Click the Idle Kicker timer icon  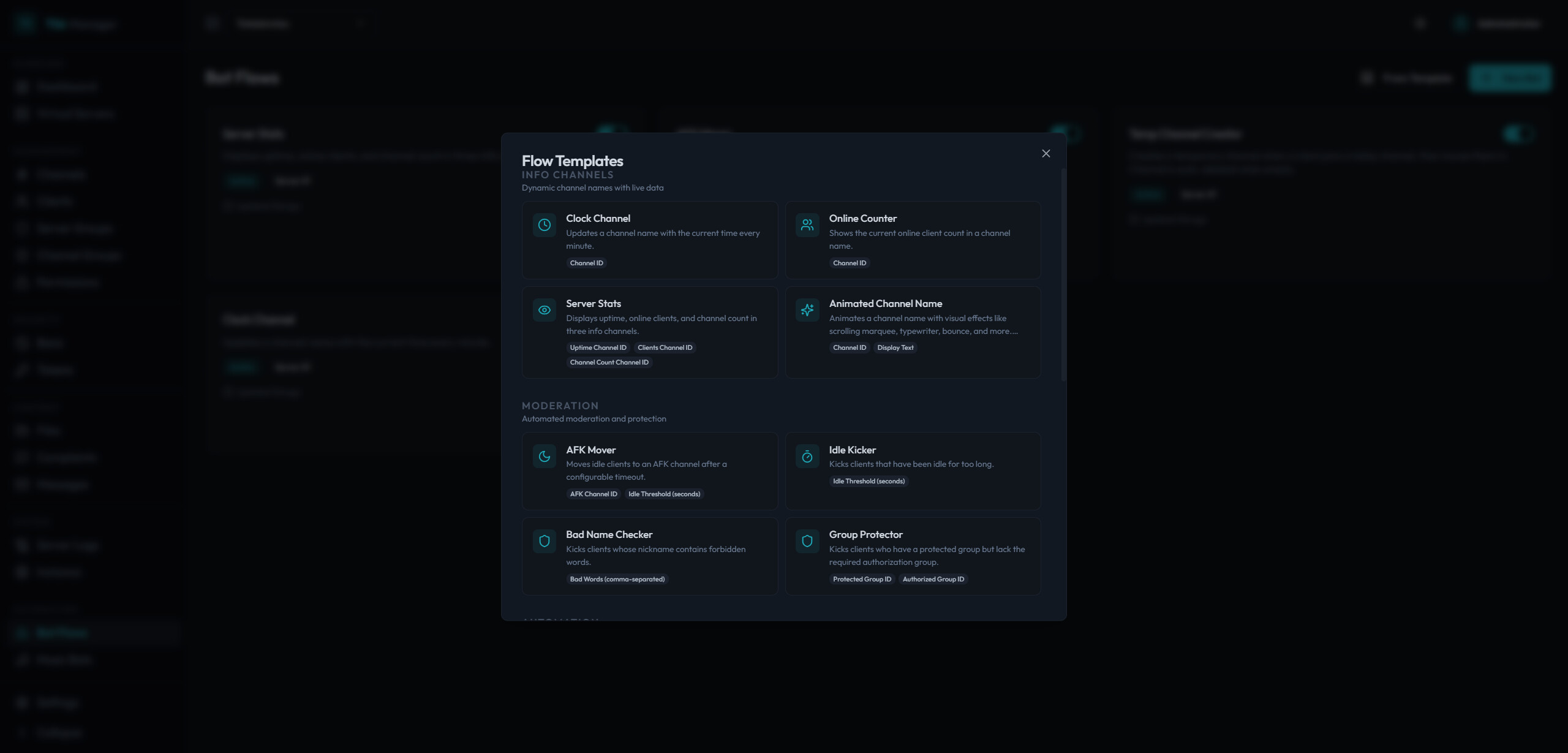point(807,456)
